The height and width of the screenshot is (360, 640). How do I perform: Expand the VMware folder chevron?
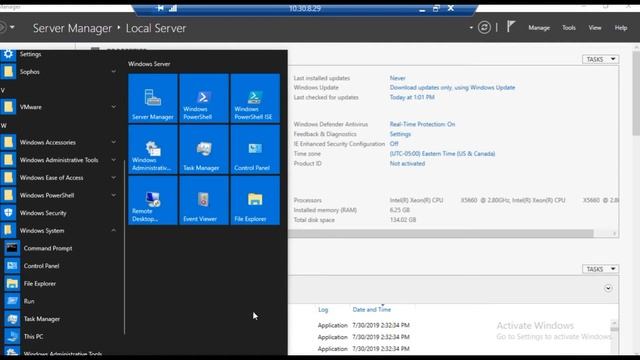[x=113, y=107]
